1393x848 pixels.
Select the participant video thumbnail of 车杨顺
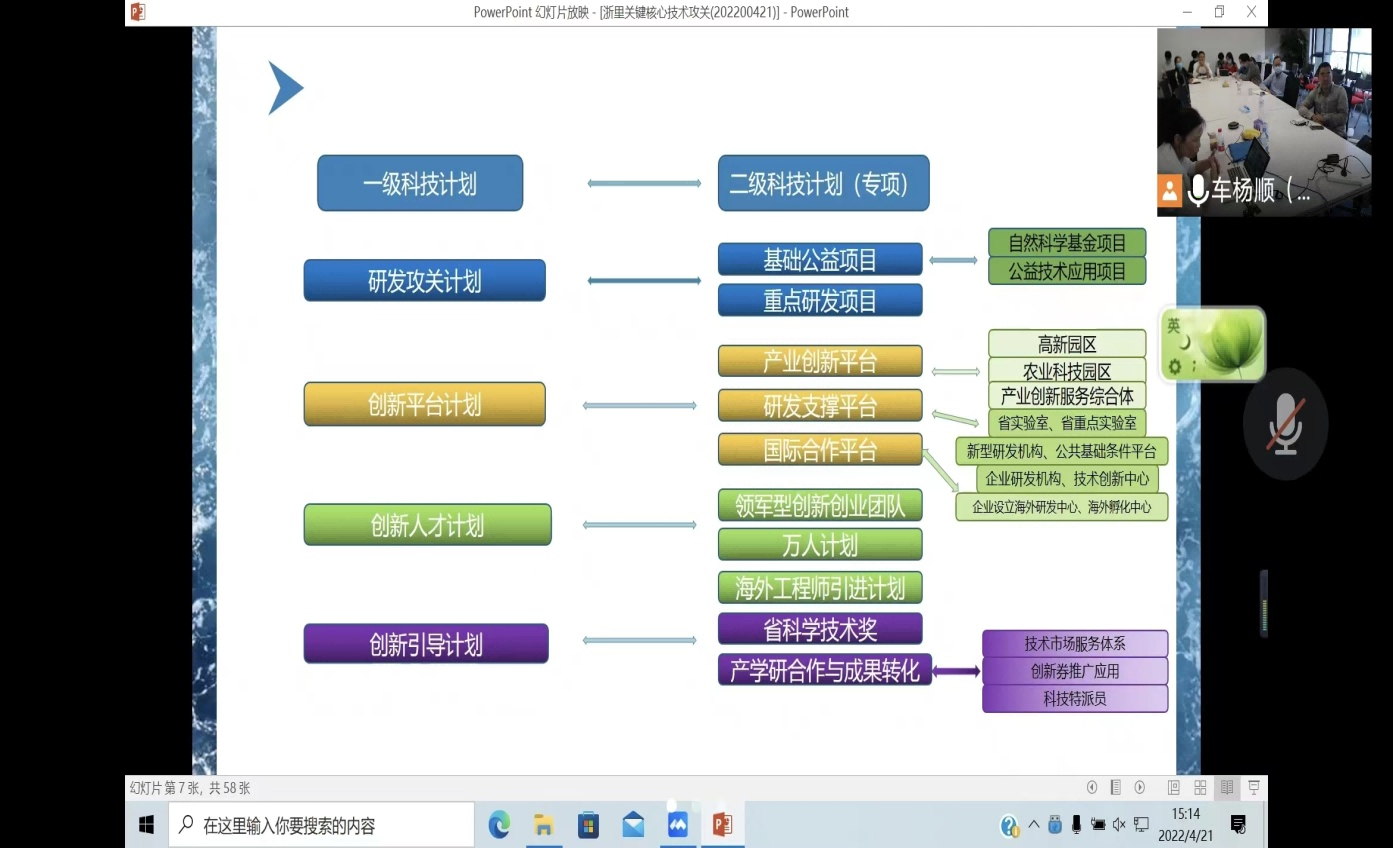click(1263, 121)
